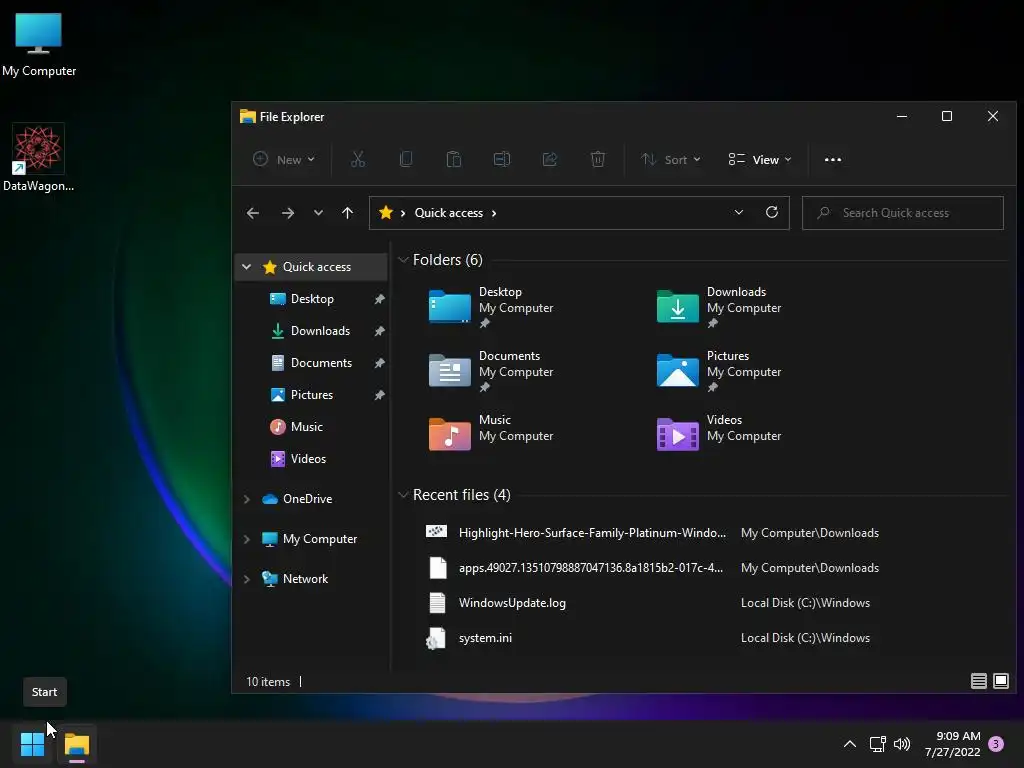The width and height of the screenshot is (1024, 768).
Task: Switch to large thumbnails view icon
Action: point(1000,681)
